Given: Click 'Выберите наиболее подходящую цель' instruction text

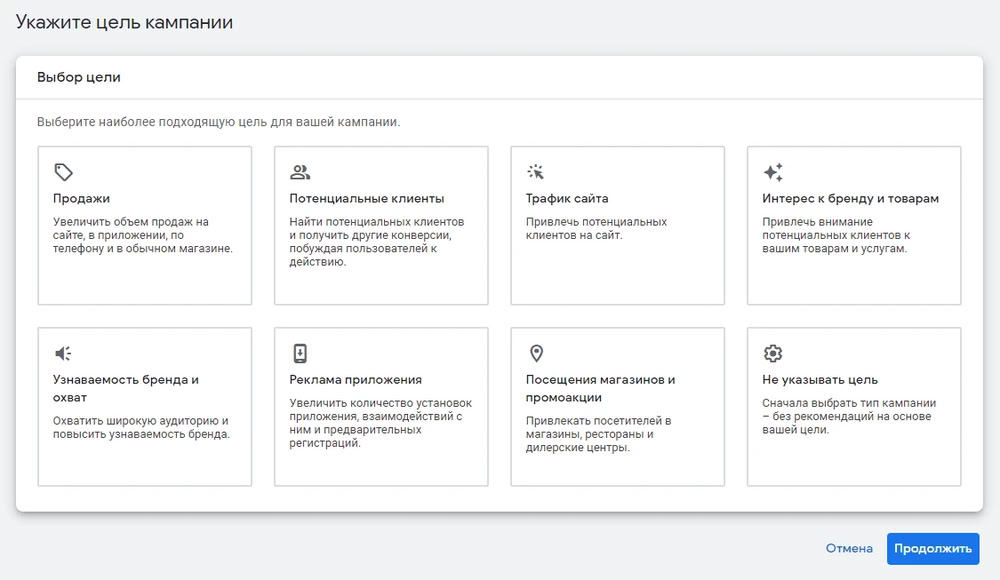Looking at the screenshot, I should click(218, 122).
